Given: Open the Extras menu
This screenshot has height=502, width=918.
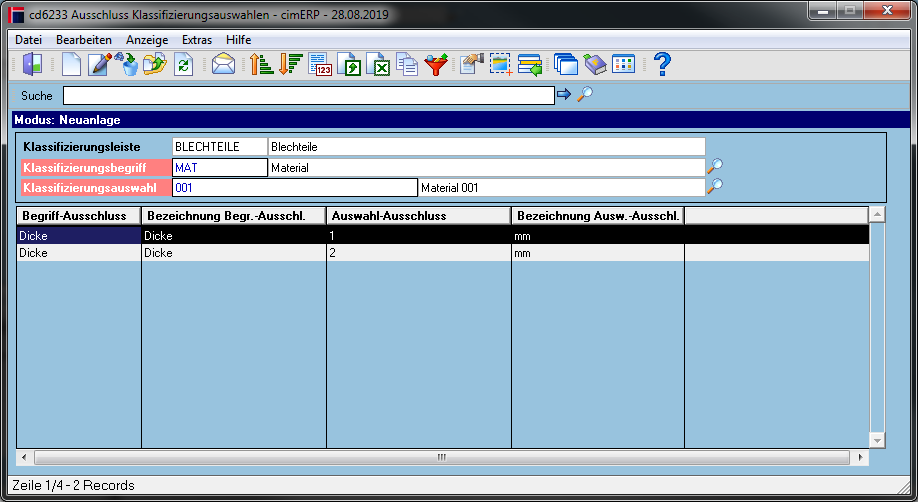Looking at the screenshot, I should (197, 40).
